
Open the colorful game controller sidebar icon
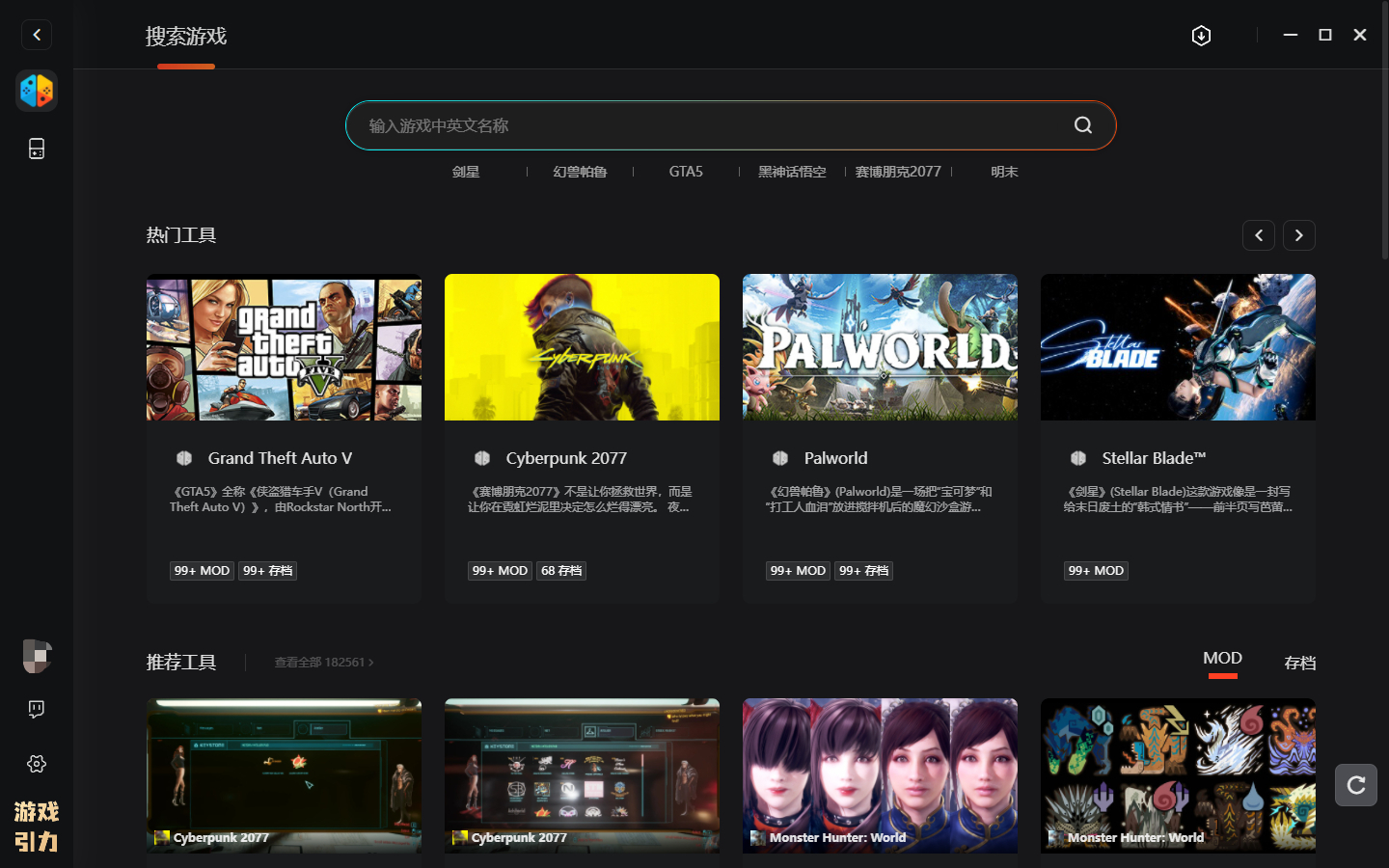coord(37,91)
